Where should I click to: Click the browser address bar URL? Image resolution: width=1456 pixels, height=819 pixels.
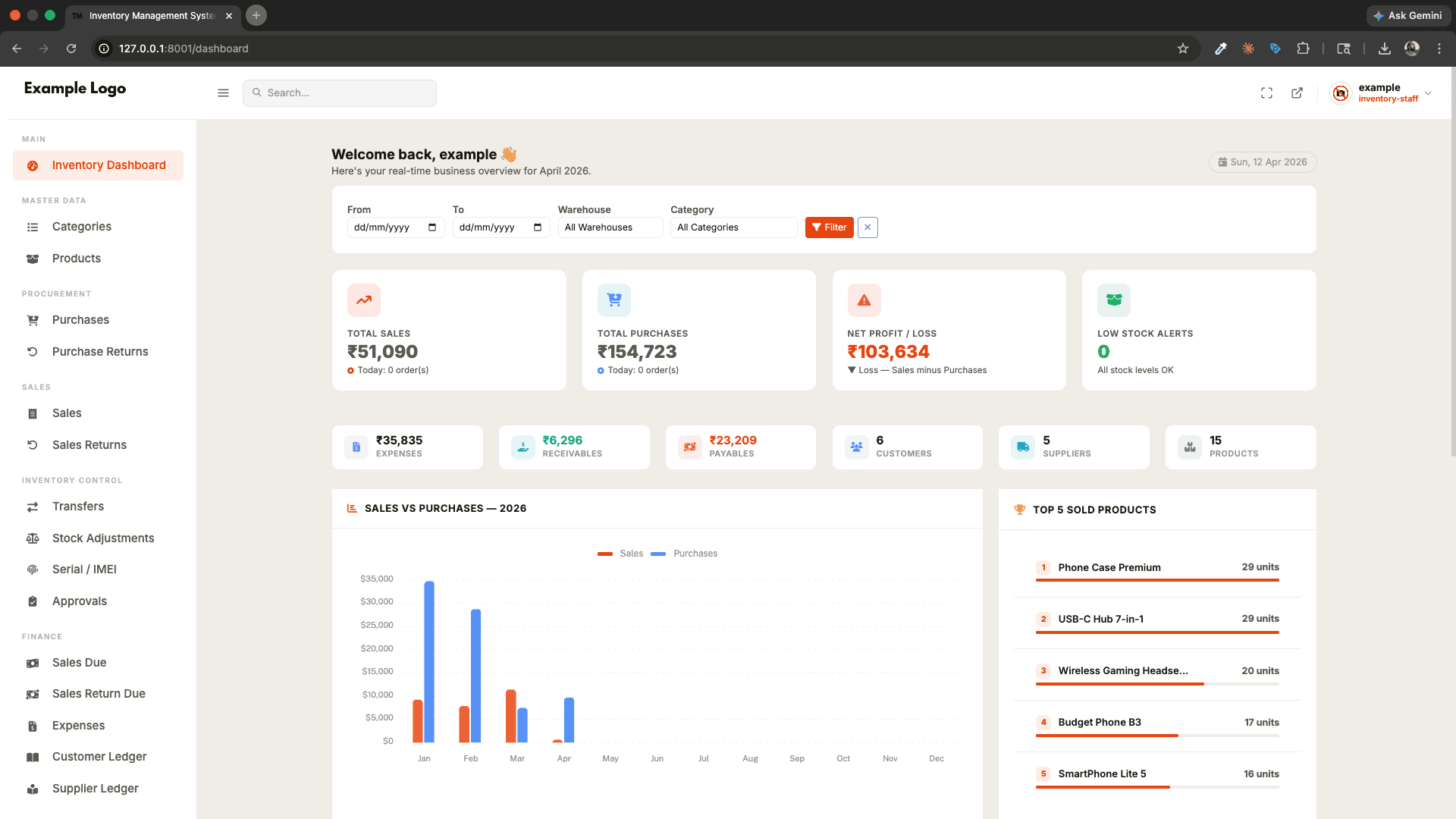[x=184, y=49]
